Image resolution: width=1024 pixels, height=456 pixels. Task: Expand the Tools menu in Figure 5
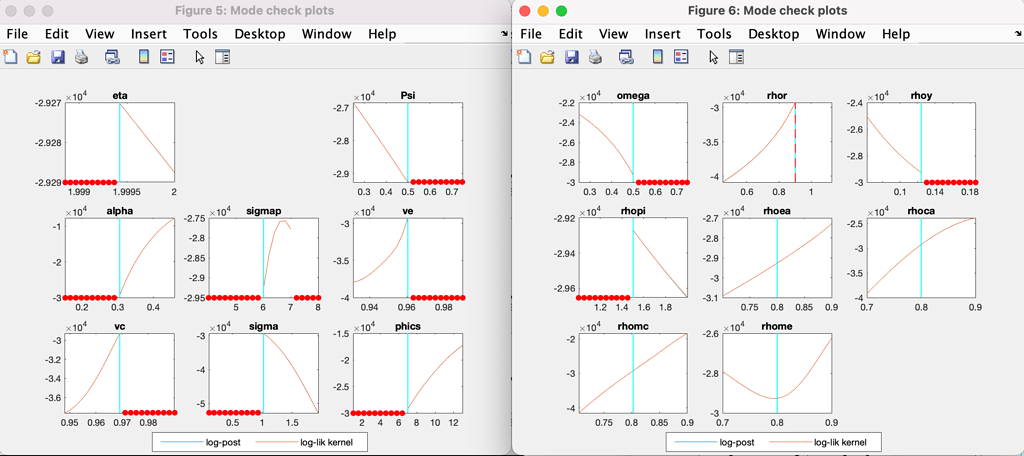[200, 34]
